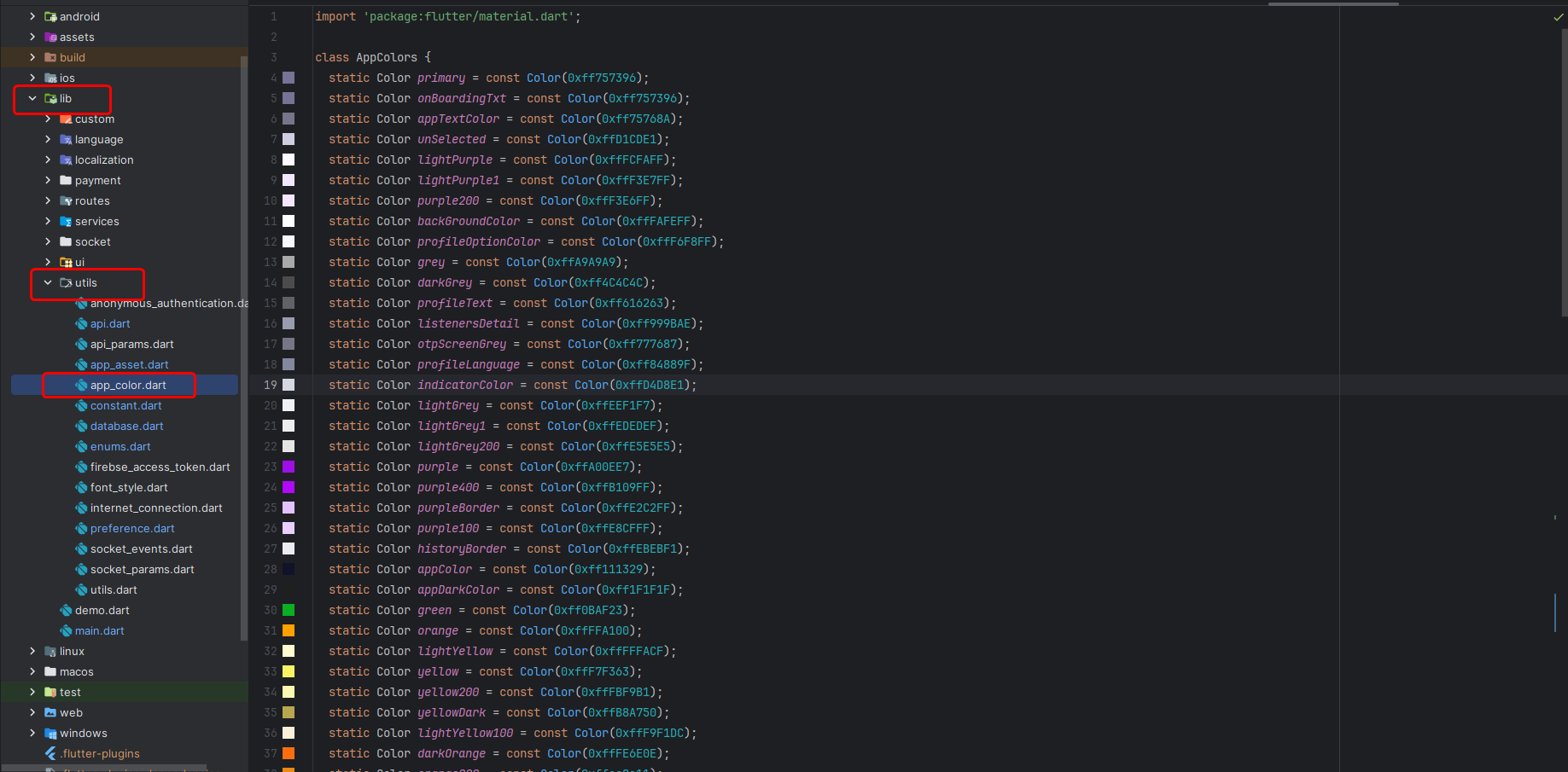Collapse the utils folder
Viewport: 1568px width, 772px height.
48,282
